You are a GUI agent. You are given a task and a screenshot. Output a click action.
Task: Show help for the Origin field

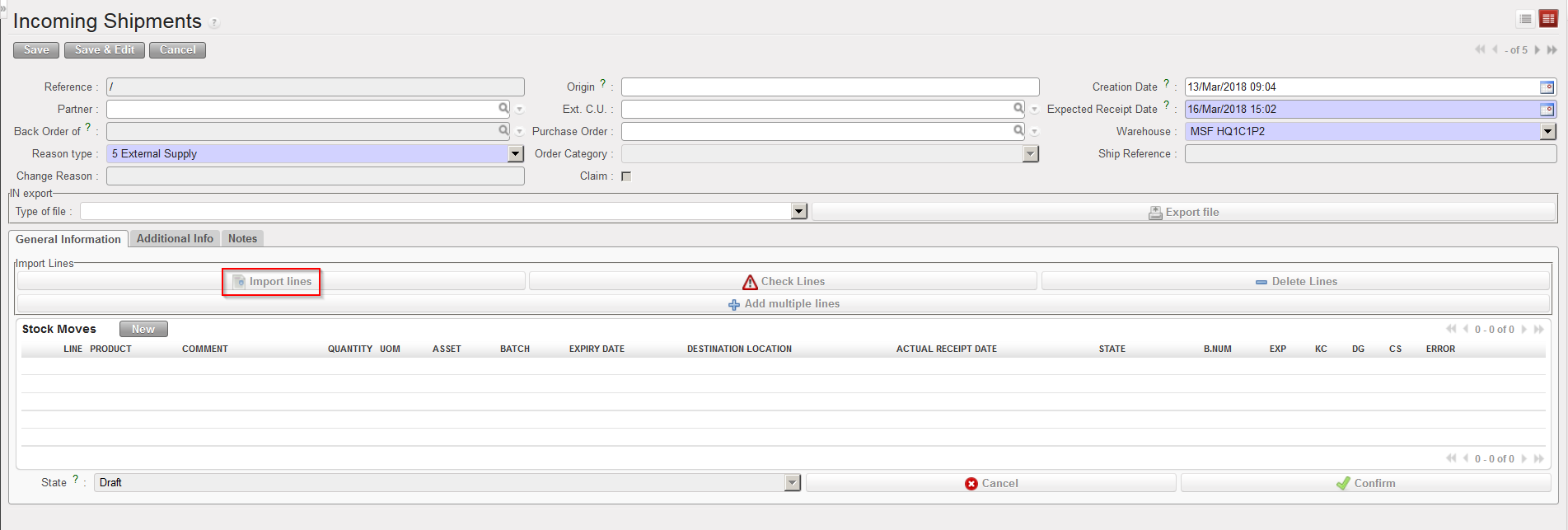(x=602, y=84)
